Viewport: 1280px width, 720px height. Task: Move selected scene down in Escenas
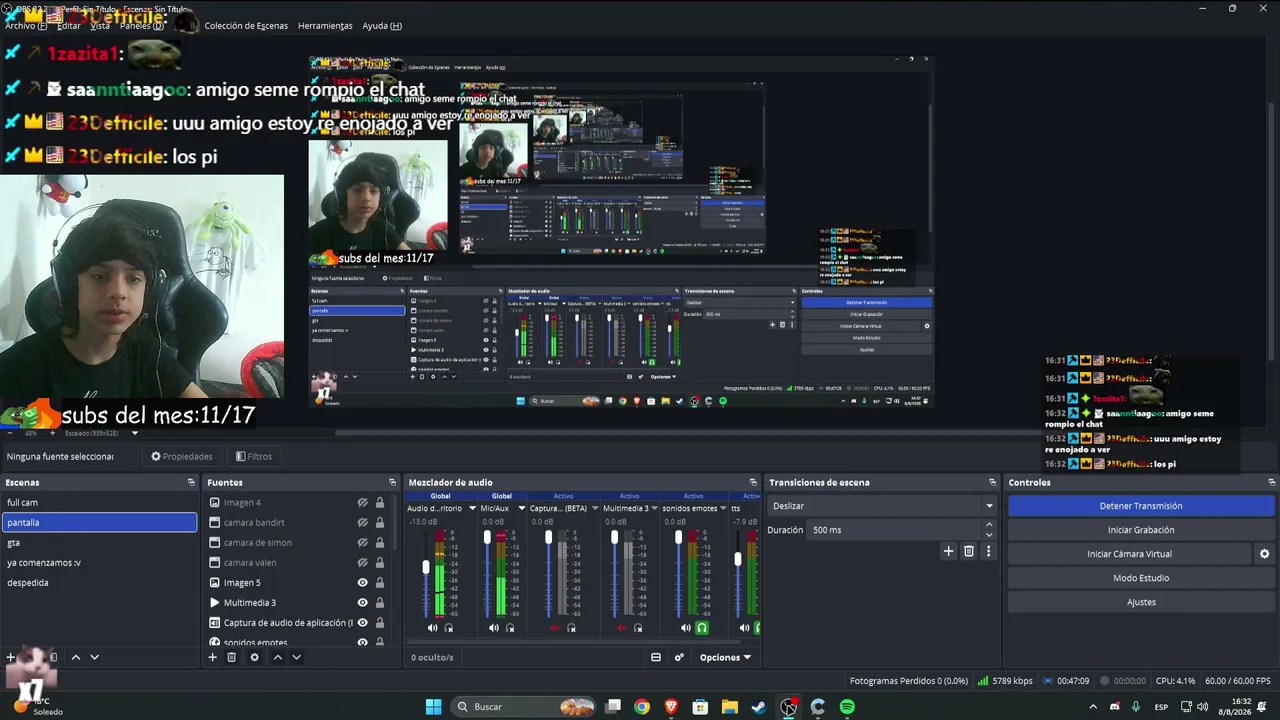[x=95, y=657]
